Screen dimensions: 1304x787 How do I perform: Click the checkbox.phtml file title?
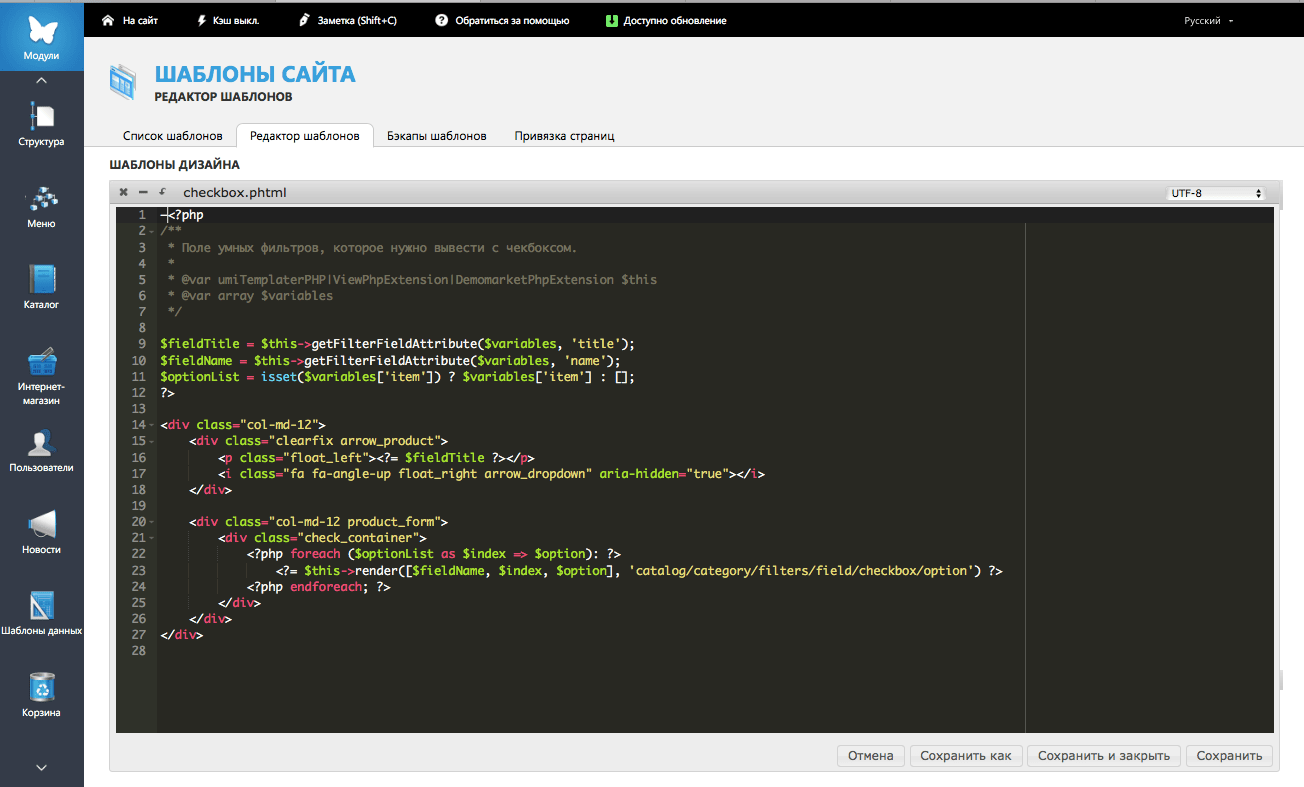click(x=235, y=192)
